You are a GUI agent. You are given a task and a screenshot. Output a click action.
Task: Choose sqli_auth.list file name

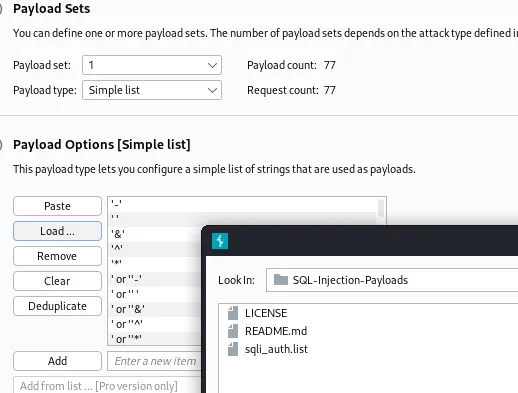276,349
